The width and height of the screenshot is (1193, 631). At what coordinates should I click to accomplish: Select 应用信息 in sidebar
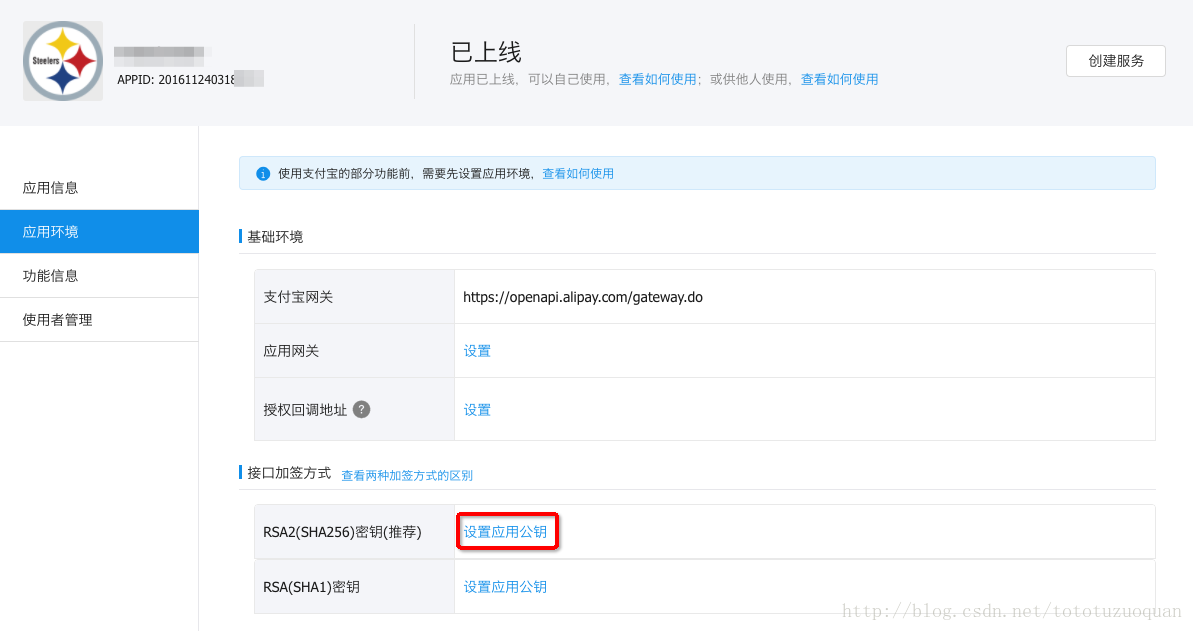(x=50, y=188)
